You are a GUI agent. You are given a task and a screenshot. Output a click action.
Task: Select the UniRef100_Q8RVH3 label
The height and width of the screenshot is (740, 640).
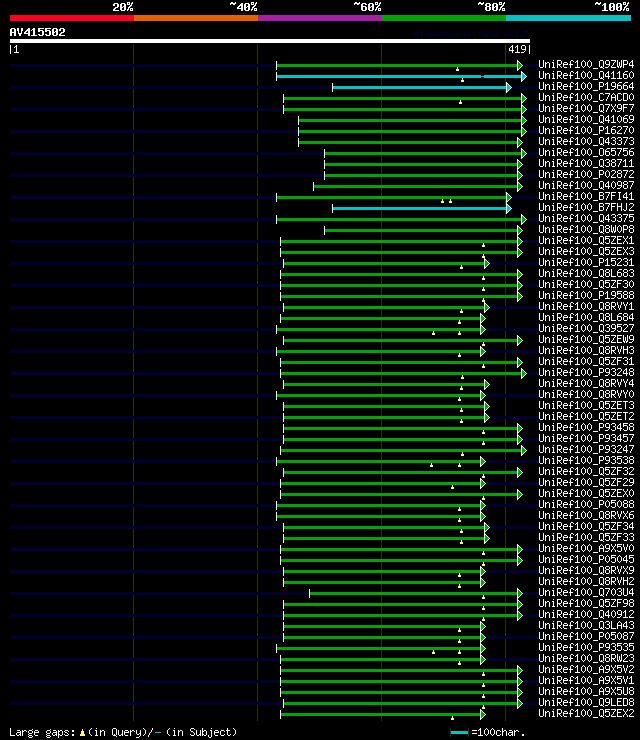pos(586,350)
